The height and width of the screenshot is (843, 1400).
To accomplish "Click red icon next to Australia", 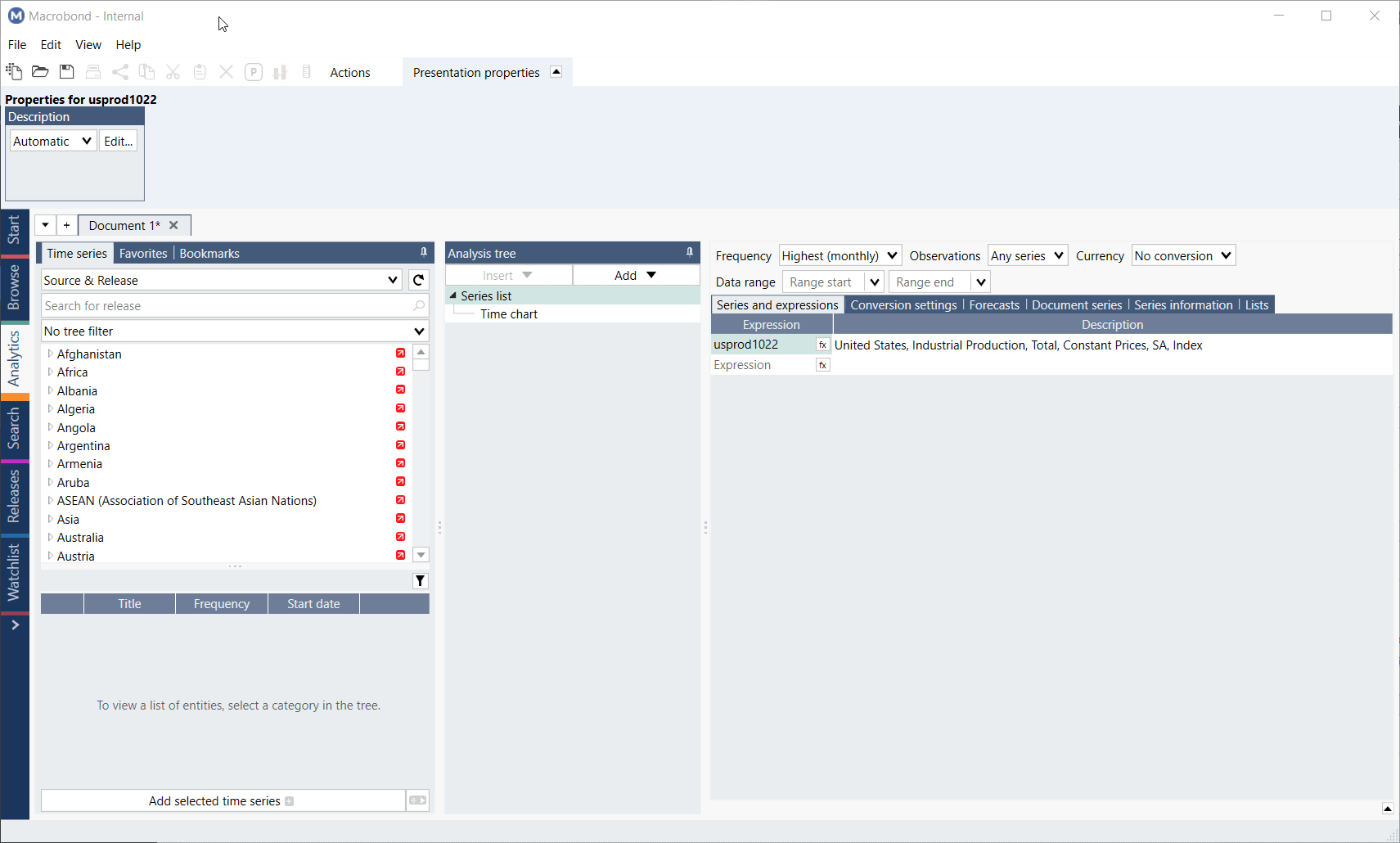I will [x=400, y=537].
